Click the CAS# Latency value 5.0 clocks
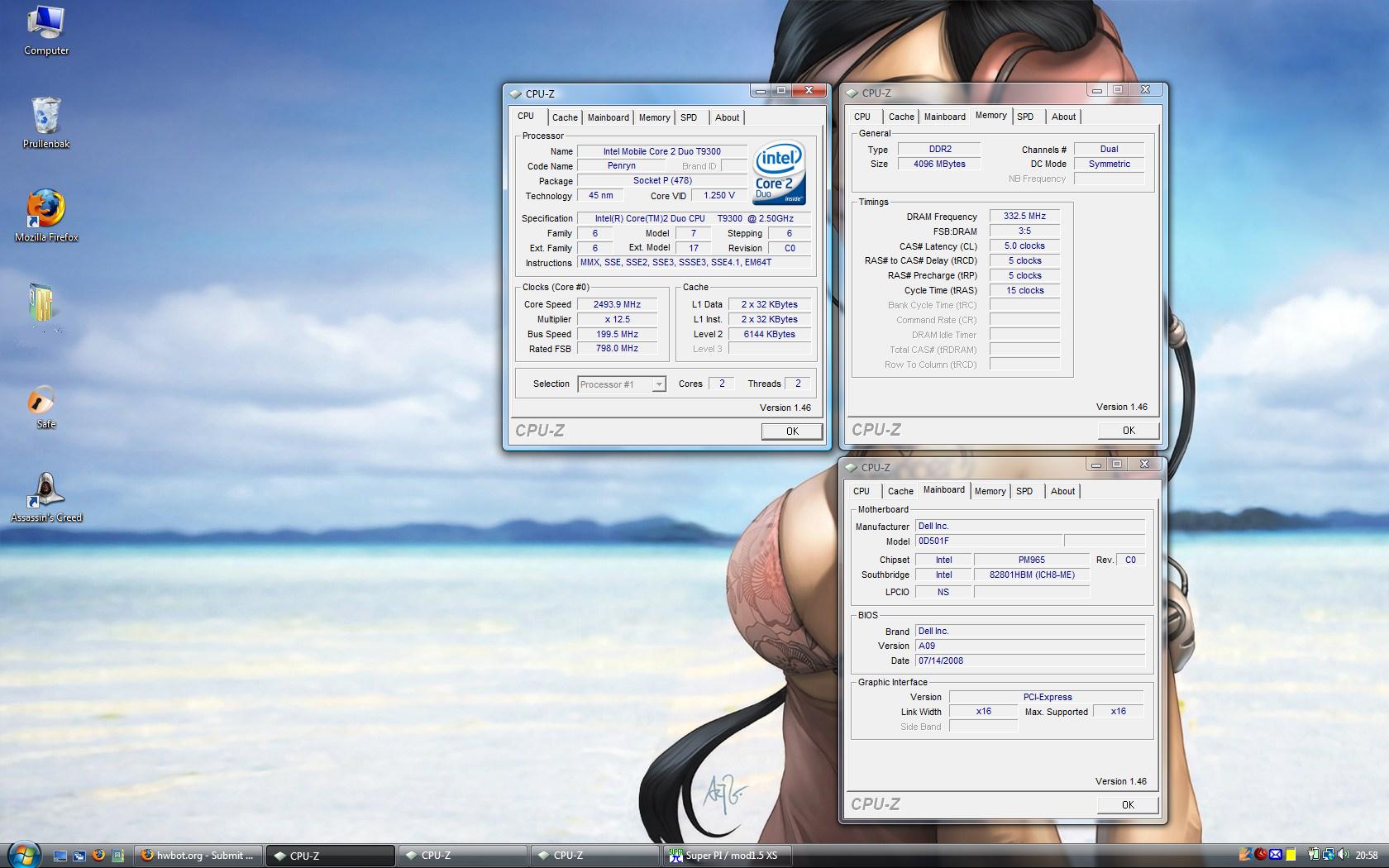 point(1024,246)
